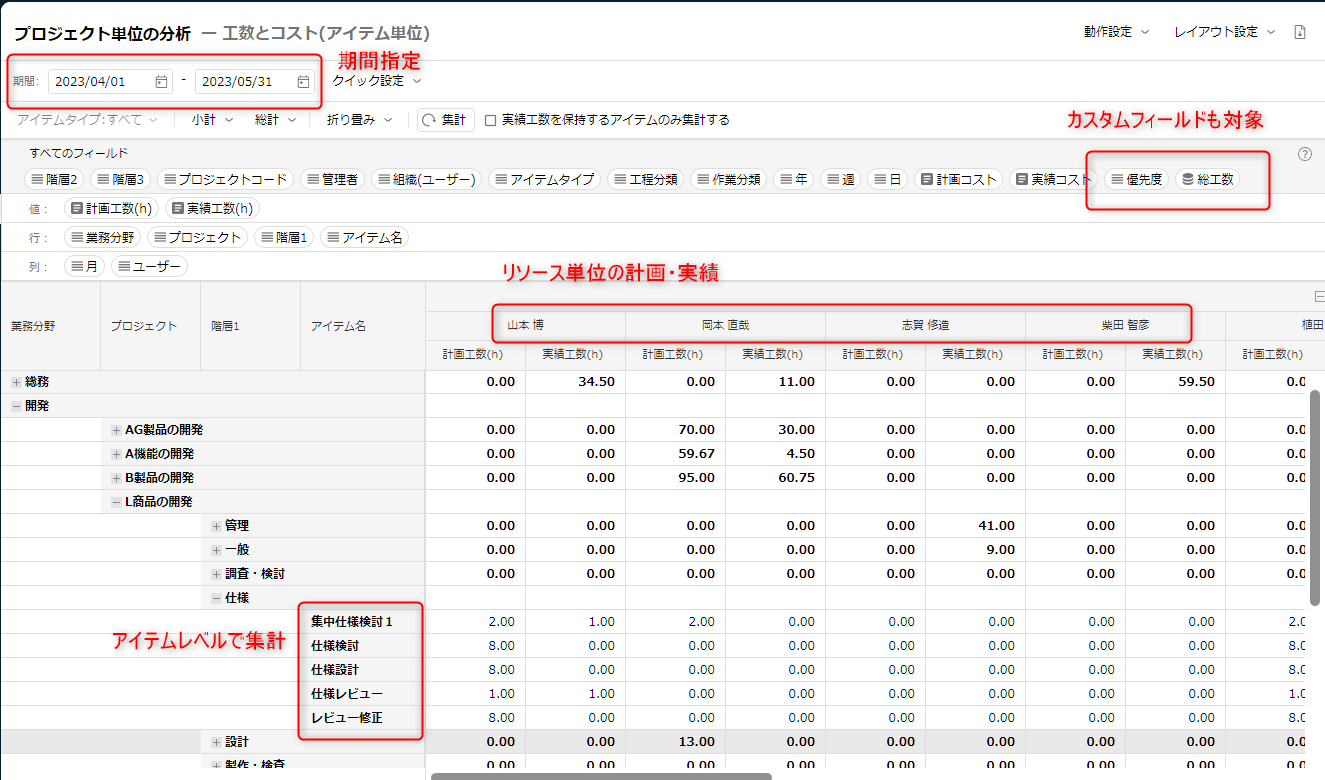This screenshot has width=1325, height=780.
Task: Expand the 総務 row
Action: coord(16,382)
